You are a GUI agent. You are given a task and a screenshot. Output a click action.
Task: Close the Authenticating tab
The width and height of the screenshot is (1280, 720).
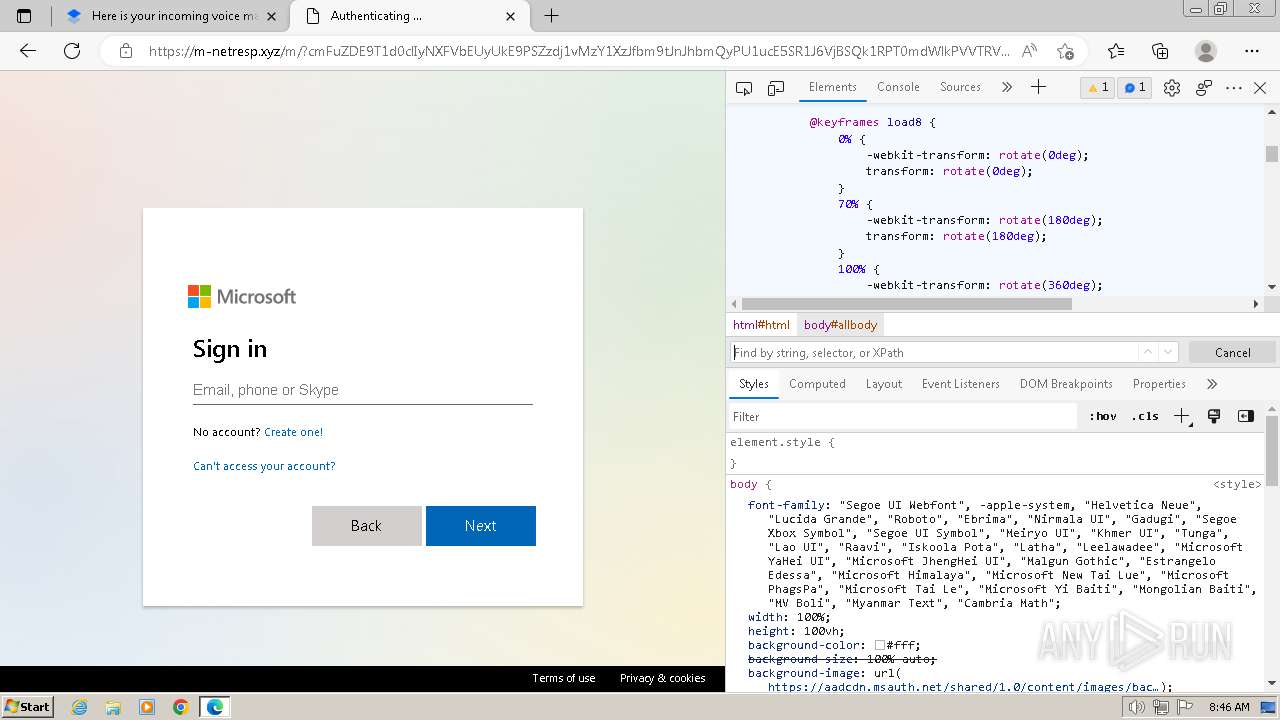pyautogui.click(x=511, y=16)
